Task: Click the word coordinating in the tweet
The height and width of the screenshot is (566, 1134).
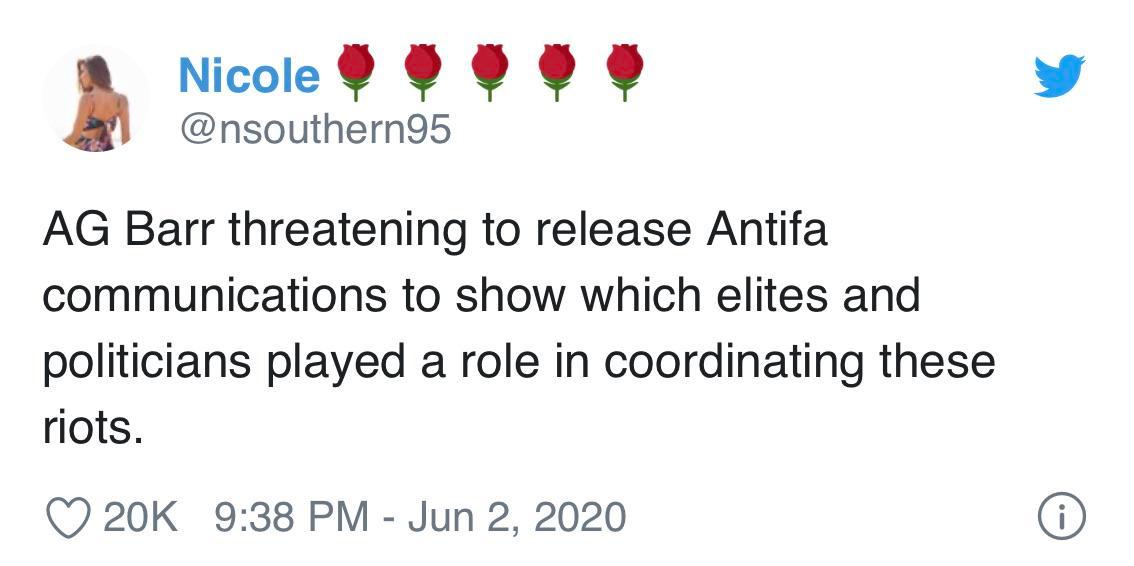Action: click(x=734, y=363)
